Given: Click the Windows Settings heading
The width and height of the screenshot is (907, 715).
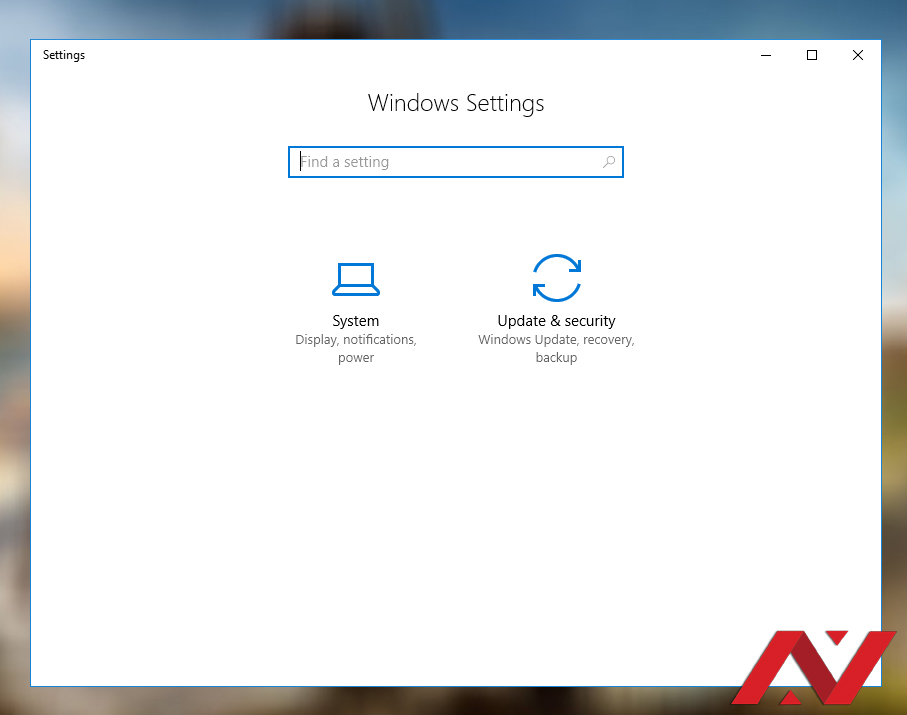Looking at the screenshot, I should pyautogui.click(x=456, y=104).
